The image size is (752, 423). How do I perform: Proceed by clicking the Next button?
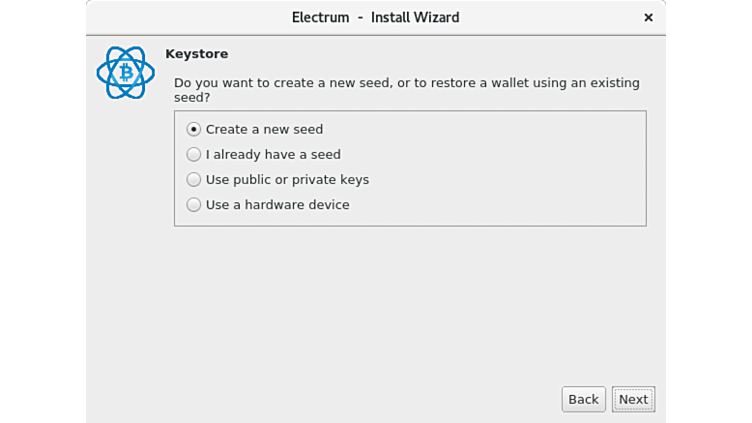click(633, 399)
